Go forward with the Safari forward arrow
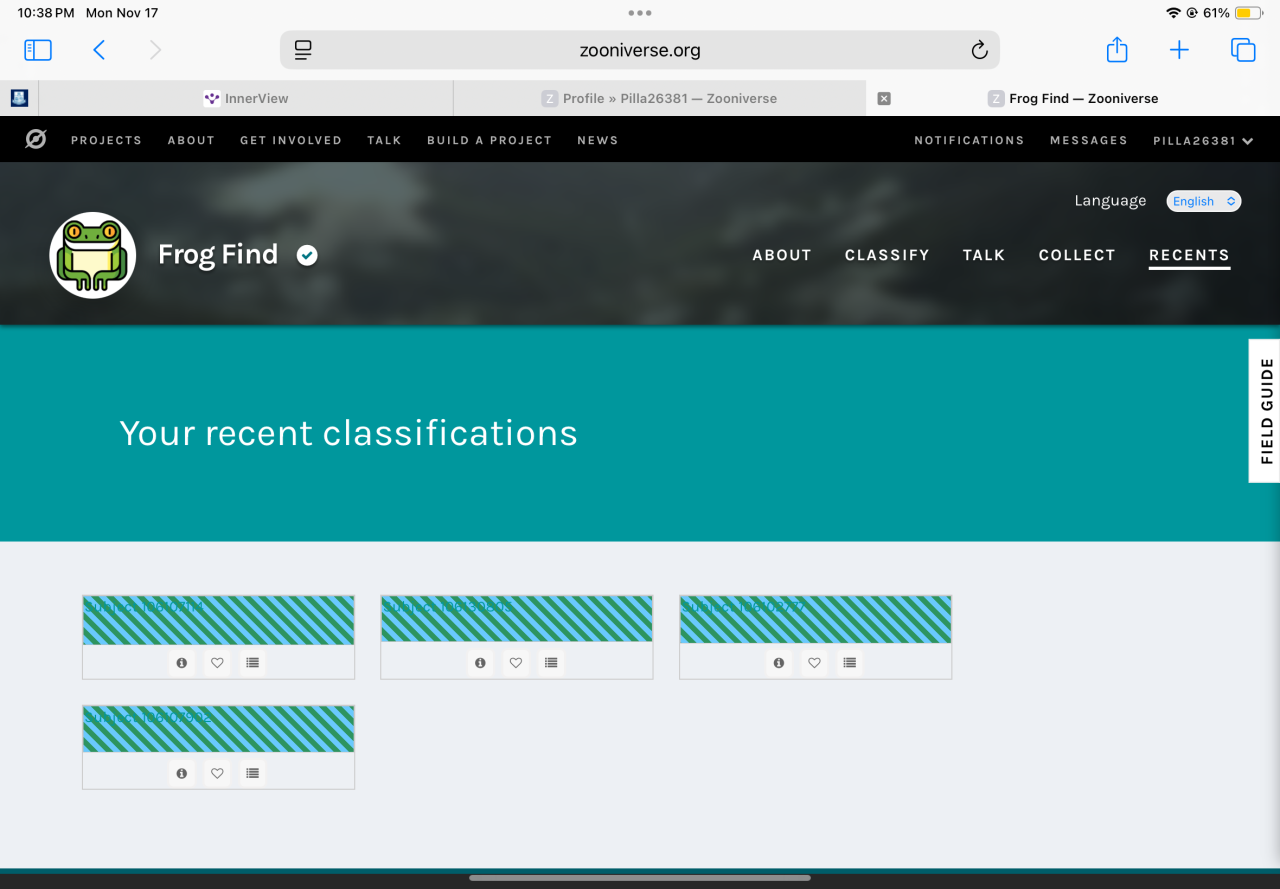 coord(155,50)
